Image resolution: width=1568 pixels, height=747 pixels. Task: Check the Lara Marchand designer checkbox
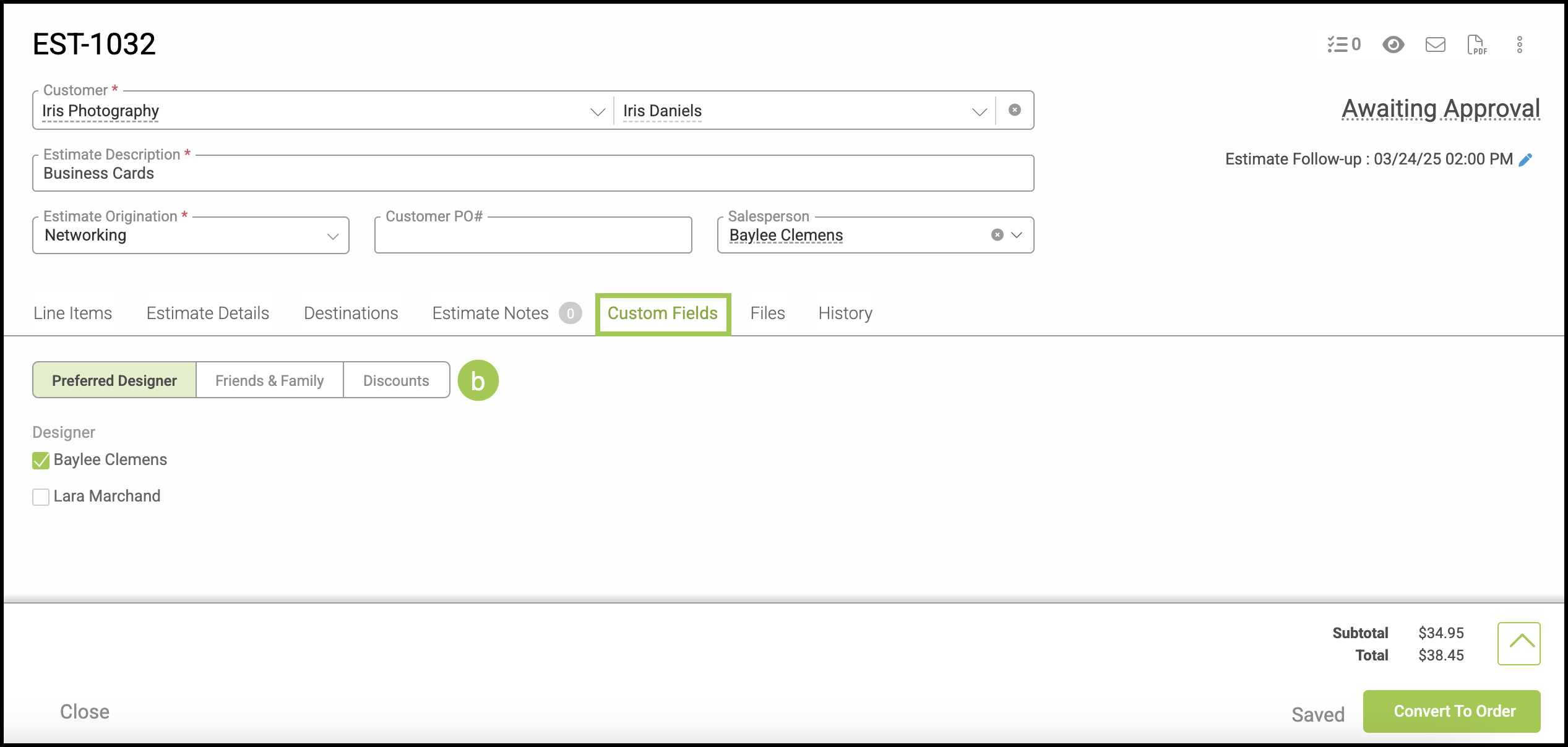tap(41, 497)
